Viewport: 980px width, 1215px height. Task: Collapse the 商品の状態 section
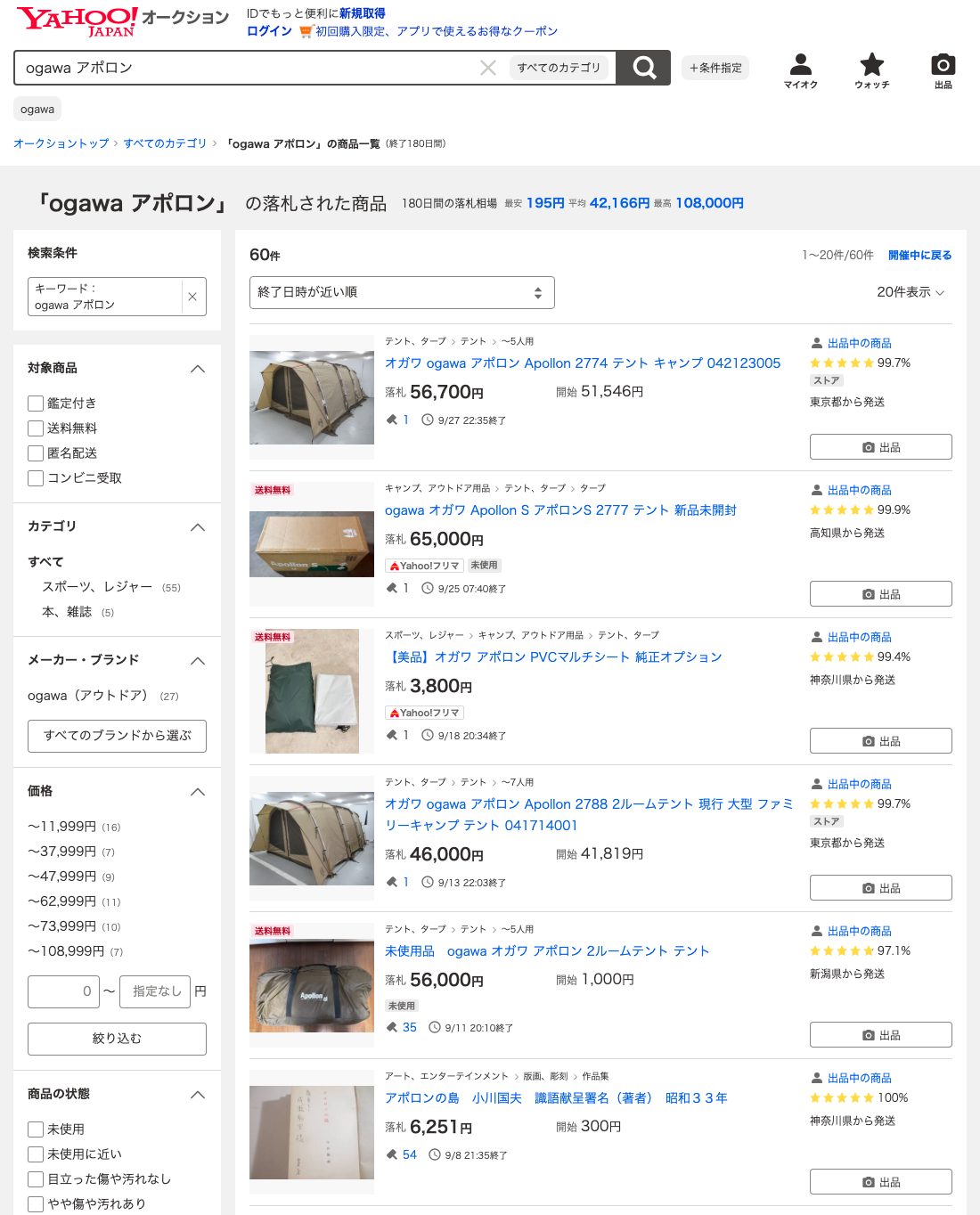pyautogui.click(x=198, y=1095)
